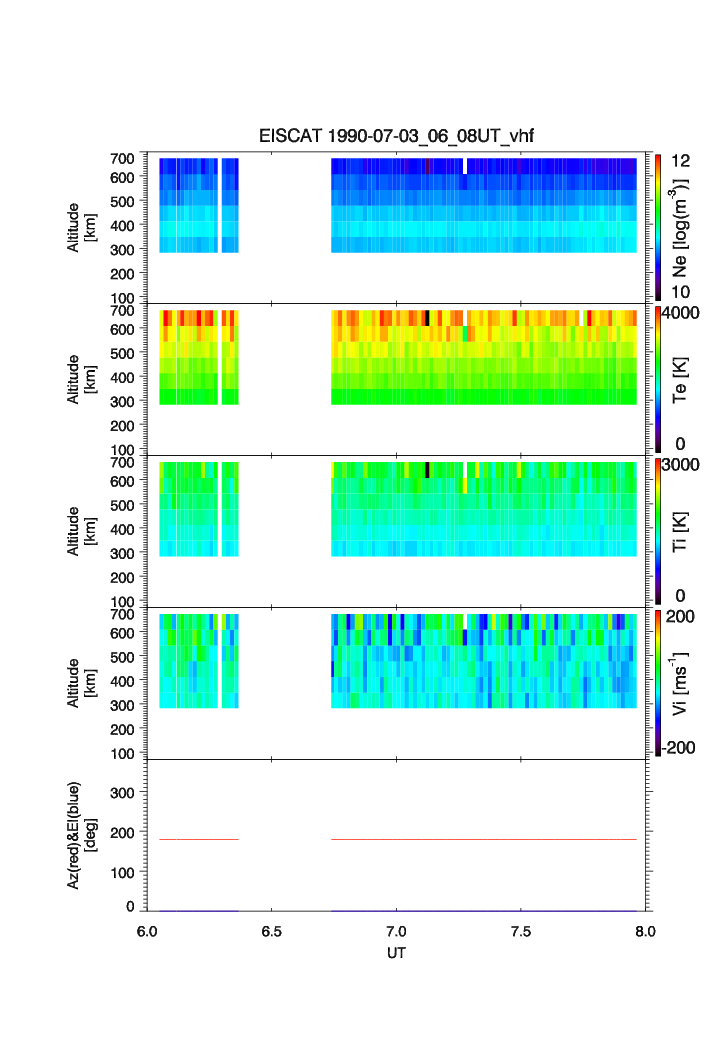Click the Ti color bar
The image size is (708, 1063).
click(658, 531)
